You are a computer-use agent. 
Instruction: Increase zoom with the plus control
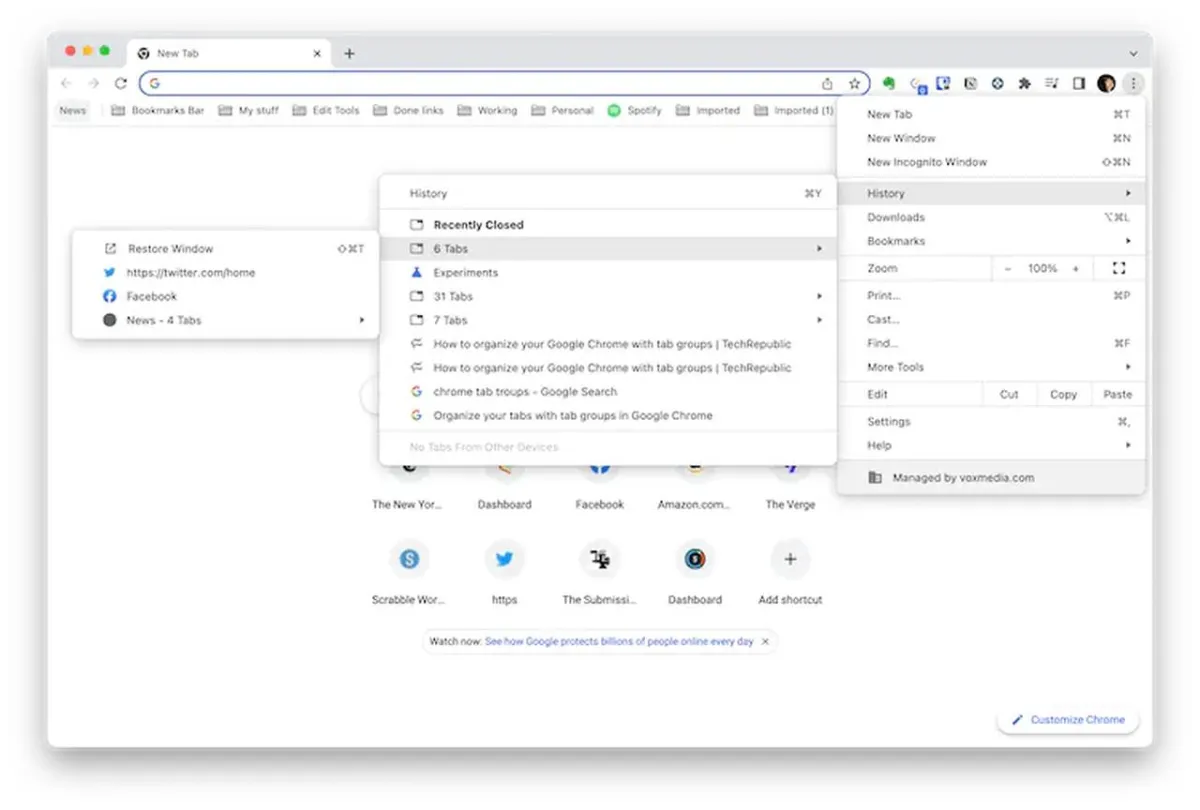[x=1075, y=268]
